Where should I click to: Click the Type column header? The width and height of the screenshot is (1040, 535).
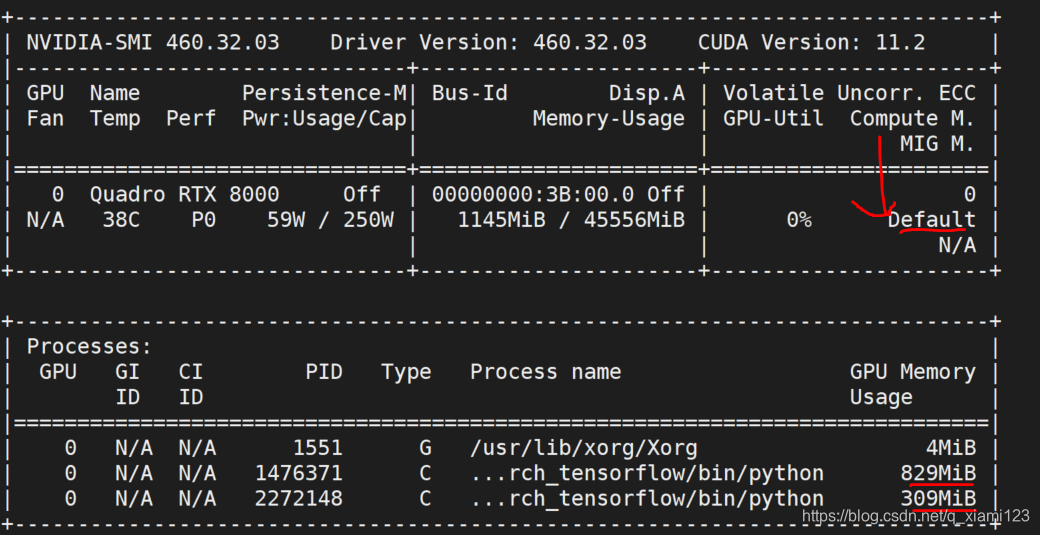point(407,372)
